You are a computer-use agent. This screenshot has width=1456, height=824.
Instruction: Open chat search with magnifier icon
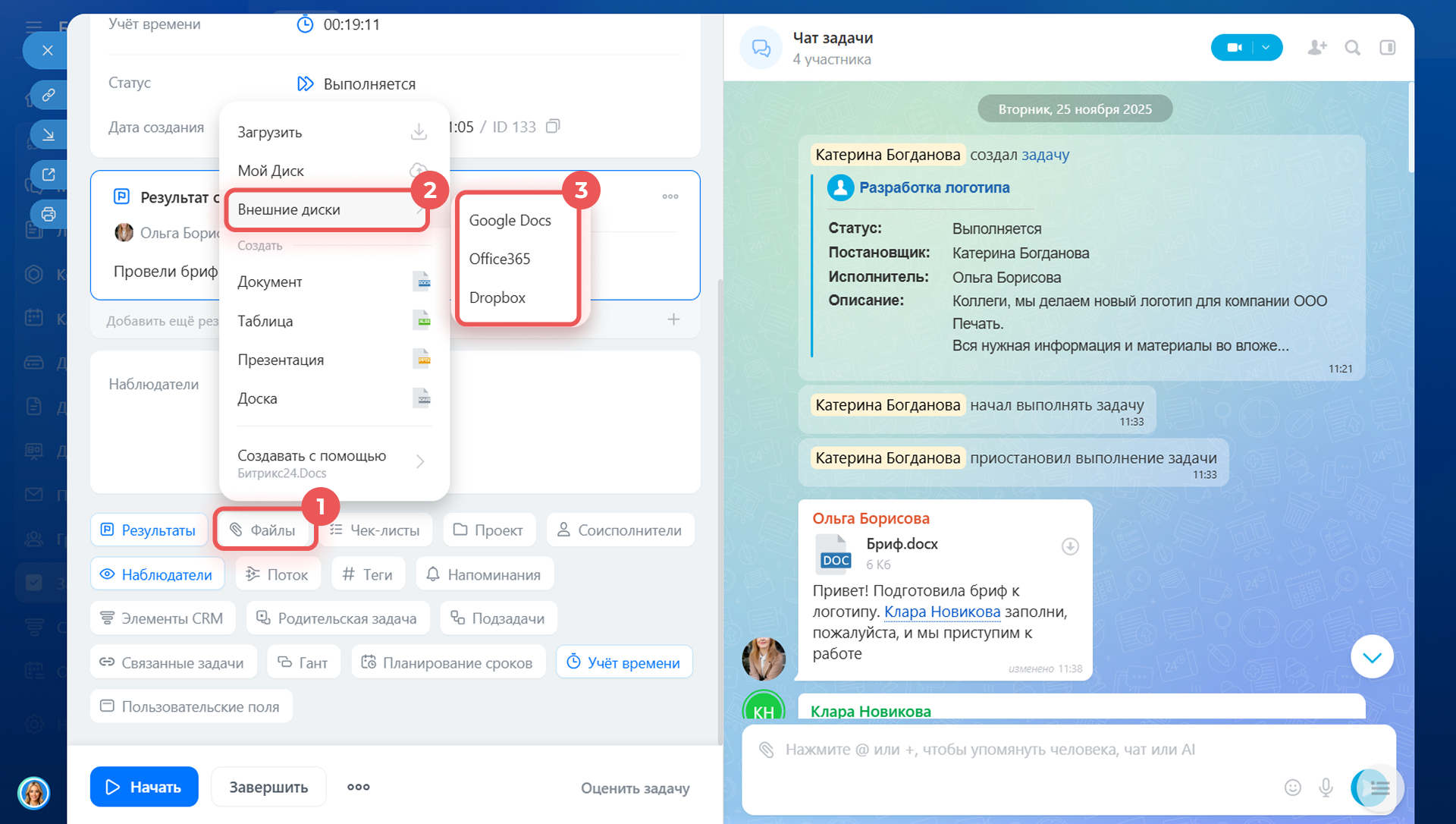coord(1352,48)
